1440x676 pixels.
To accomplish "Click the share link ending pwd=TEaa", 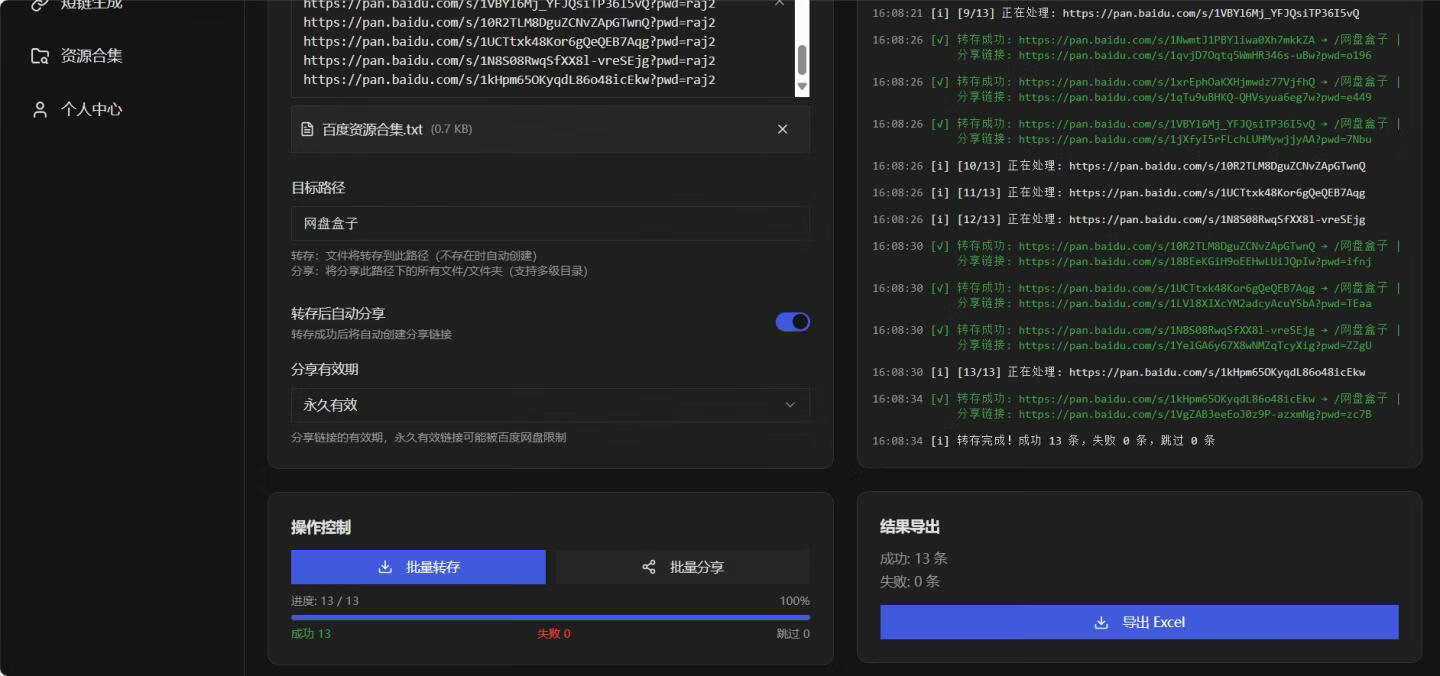I will (x=1195, y=303).
